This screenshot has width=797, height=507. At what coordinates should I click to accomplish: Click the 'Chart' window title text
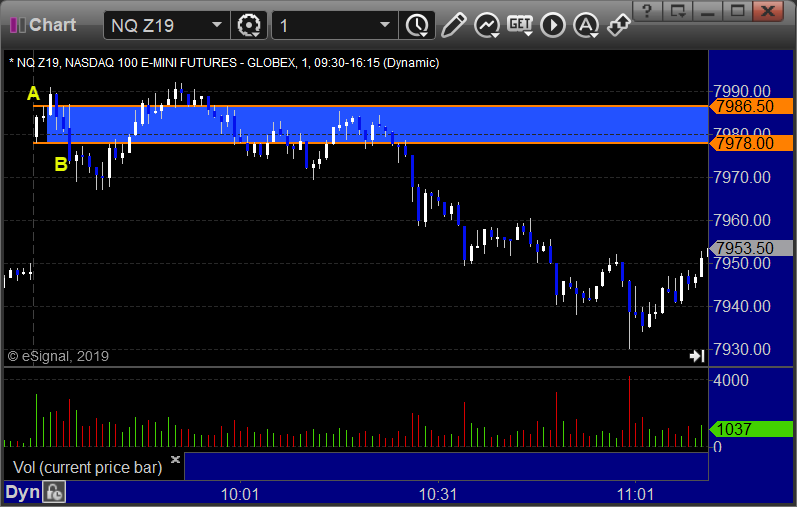[52, 25]
